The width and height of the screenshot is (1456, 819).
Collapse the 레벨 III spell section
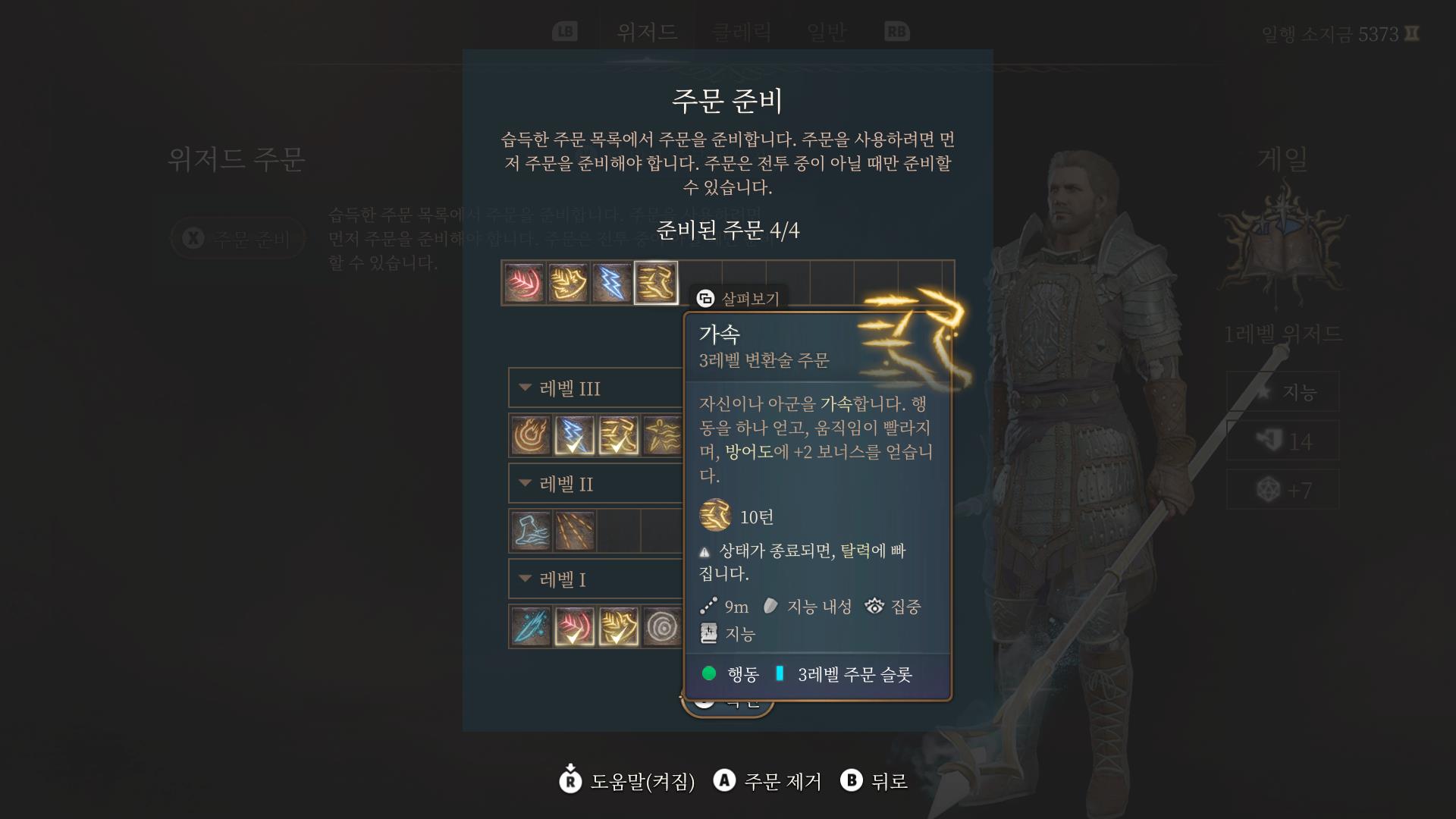click(596, 388)
